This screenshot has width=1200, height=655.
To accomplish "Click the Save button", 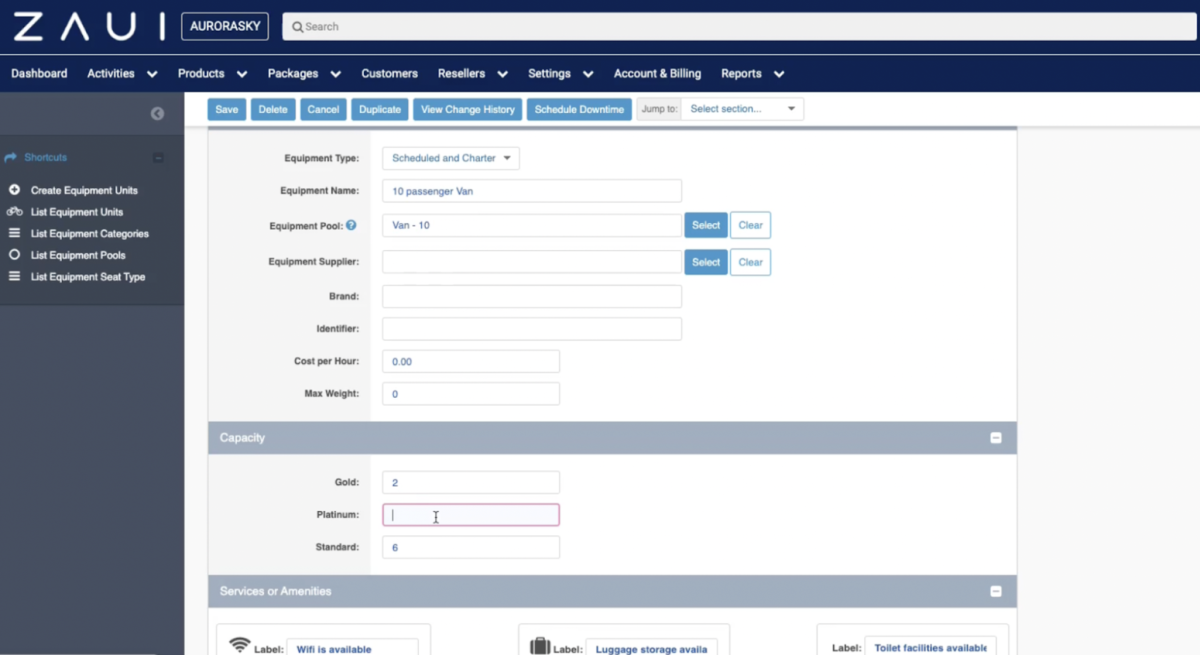I will point(227,109).
